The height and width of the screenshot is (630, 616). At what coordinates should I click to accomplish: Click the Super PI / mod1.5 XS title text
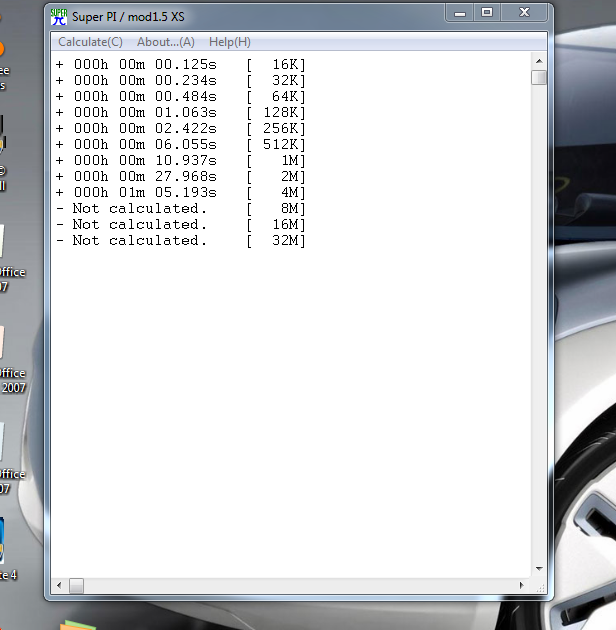[x=128, y=16]
